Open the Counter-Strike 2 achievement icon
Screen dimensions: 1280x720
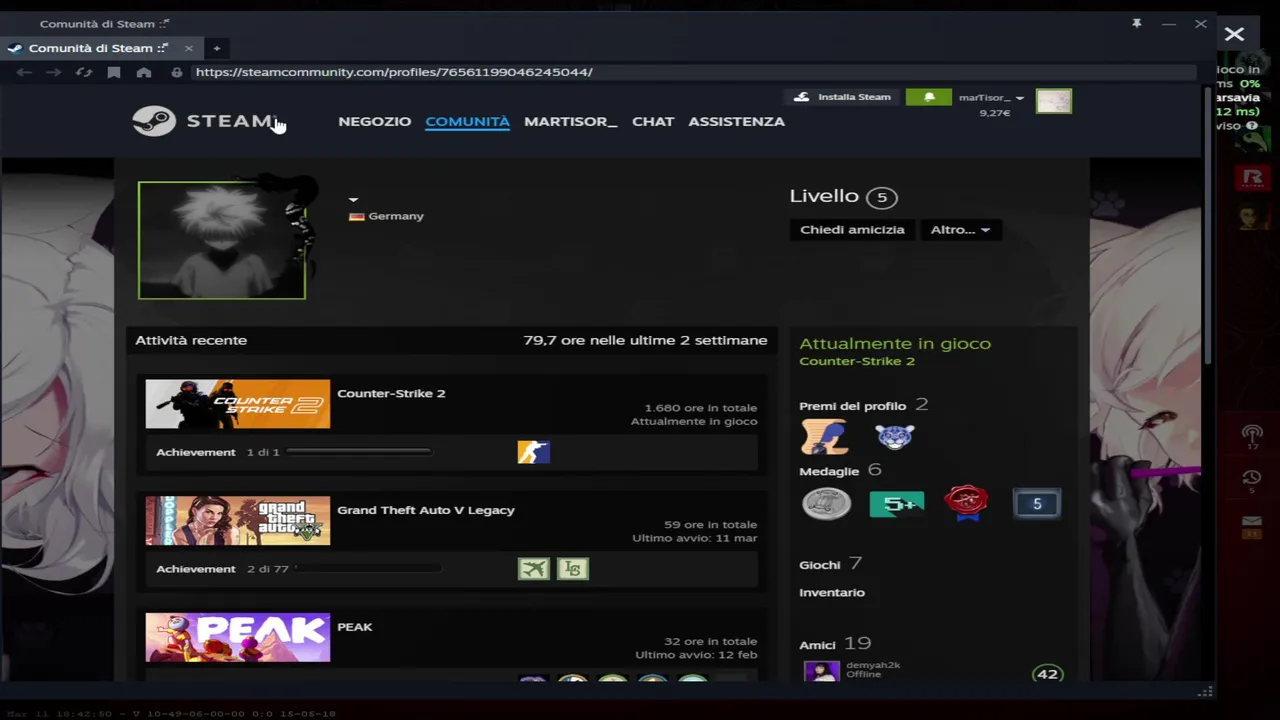(x=533, y=452)
